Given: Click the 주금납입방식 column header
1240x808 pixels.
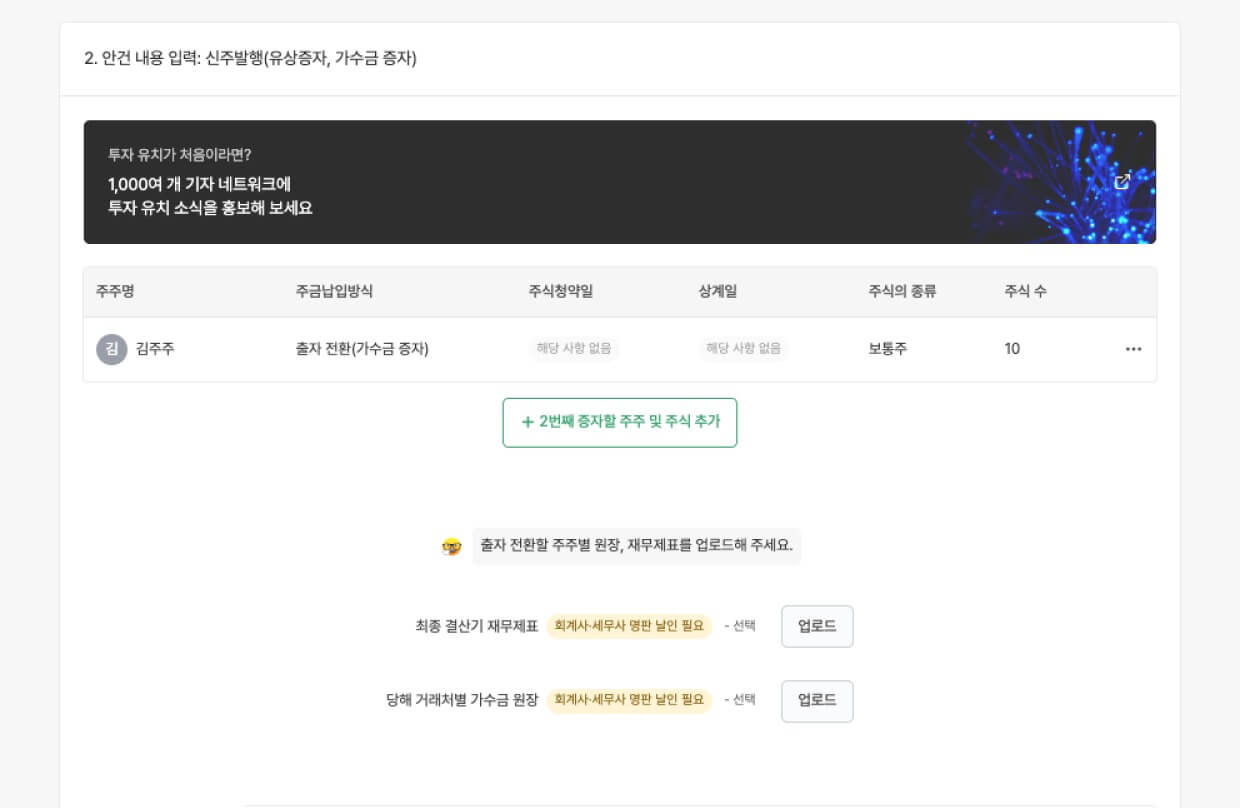Looking at the screenshot, I should [x=334, y=292].
